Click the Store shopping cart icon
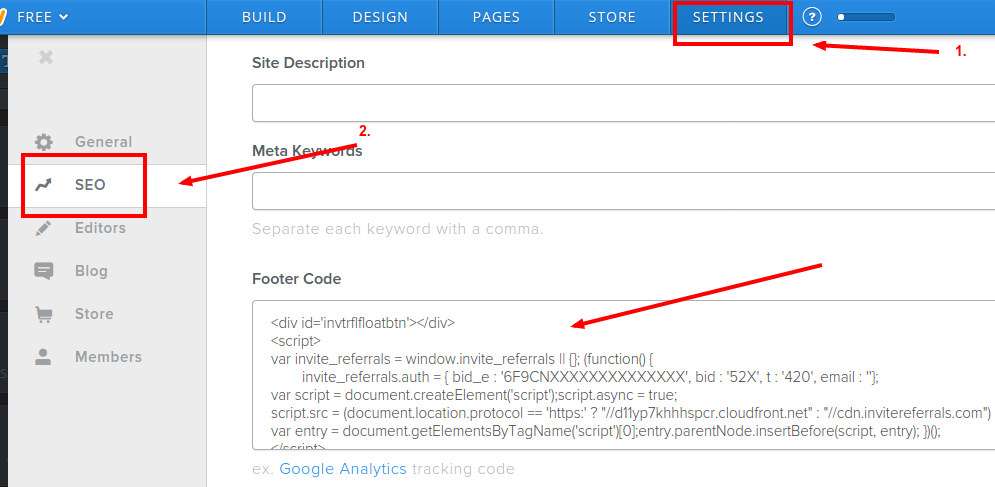Screen dimensions: 995x487 point(44,314)
